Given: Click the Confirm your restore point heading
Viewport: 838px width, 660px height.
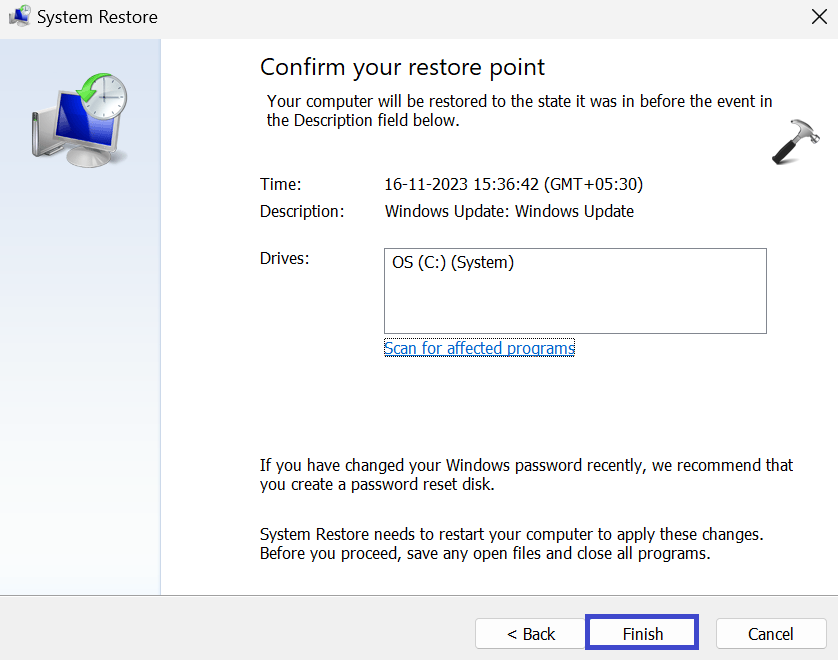Looking at the screenshot, I should click(x=402, y=67).
